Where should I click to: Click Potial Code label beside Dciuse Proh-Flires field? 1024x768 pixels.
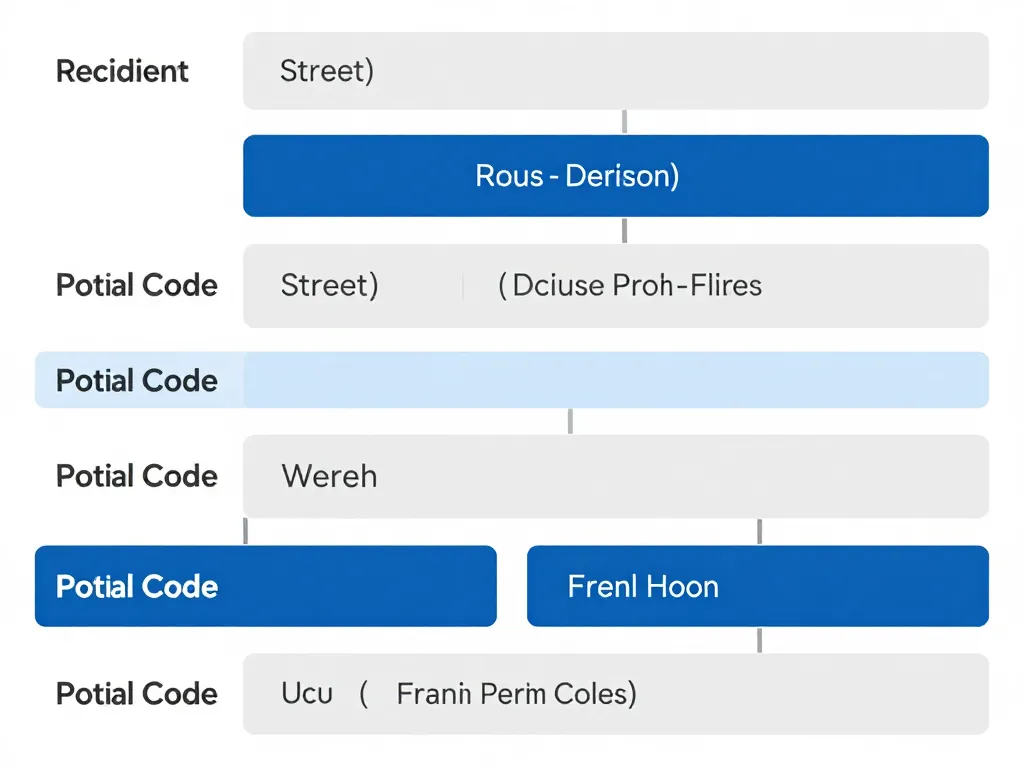point(137,286)
